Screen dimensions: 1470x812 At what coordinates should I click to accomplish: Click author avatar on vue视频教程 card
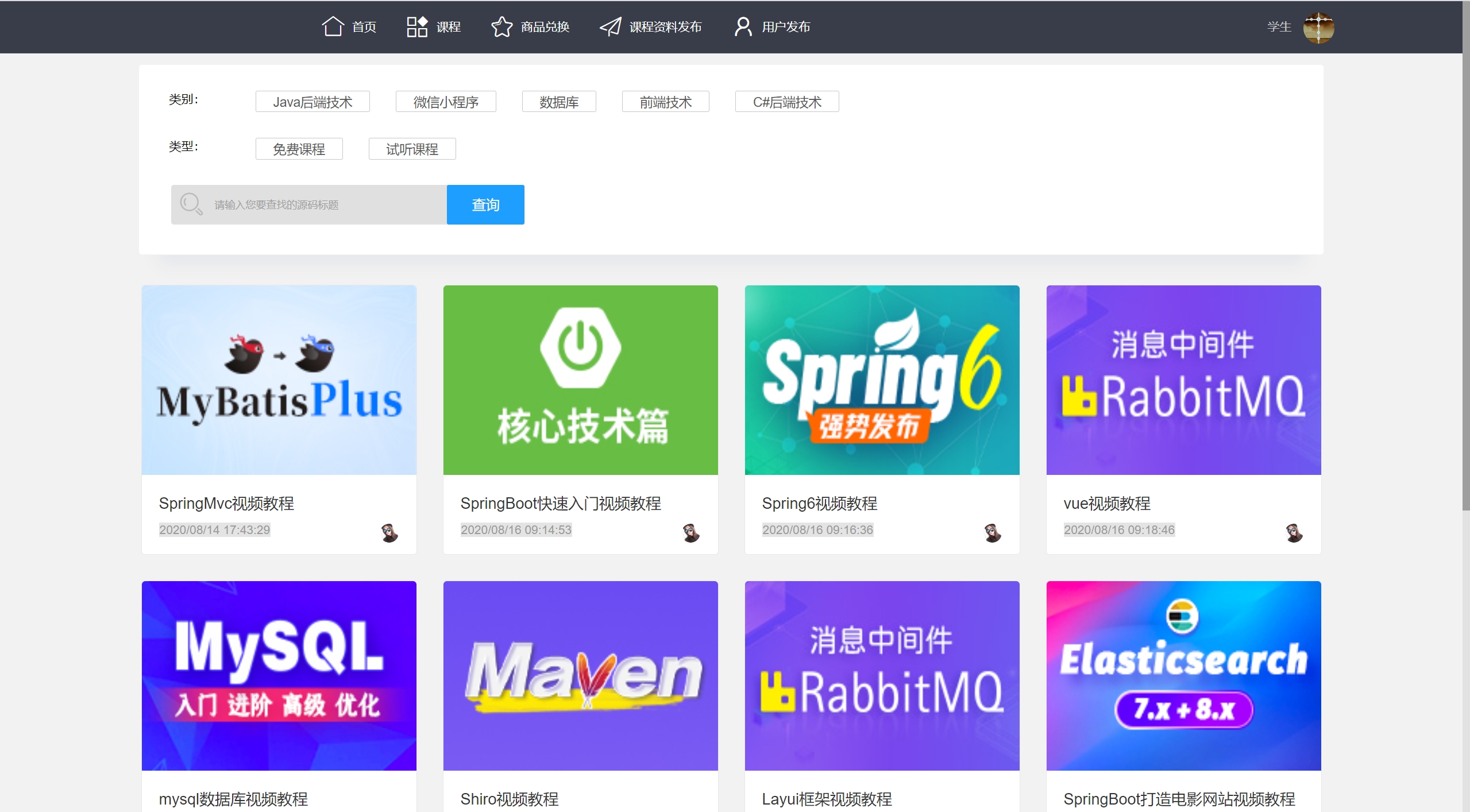1294,532
